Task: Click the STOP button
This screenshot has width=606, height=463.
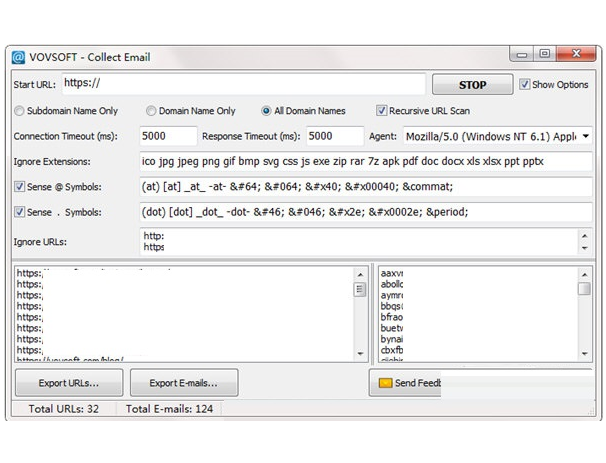Action: click(472, 85)
